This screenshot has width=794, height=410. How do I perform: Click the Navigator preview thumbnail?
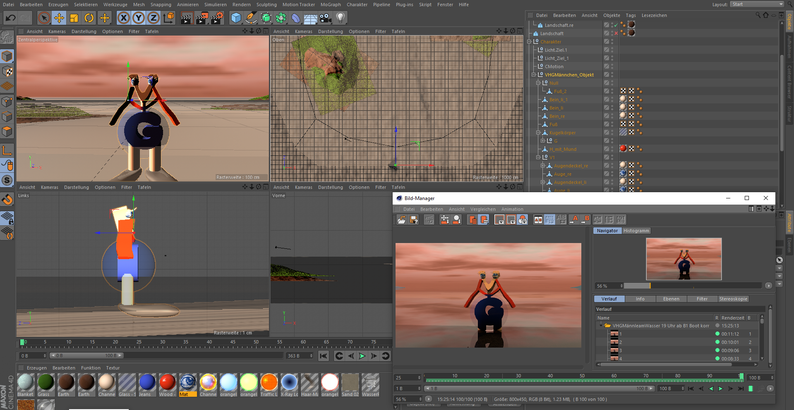coord(683,259)
